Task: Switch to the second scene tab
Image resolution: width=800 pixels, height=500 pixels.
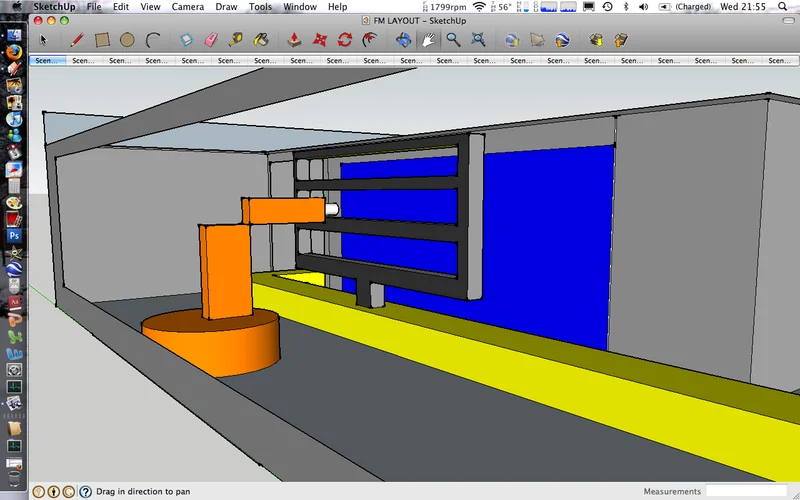Action: pos(84,60)
